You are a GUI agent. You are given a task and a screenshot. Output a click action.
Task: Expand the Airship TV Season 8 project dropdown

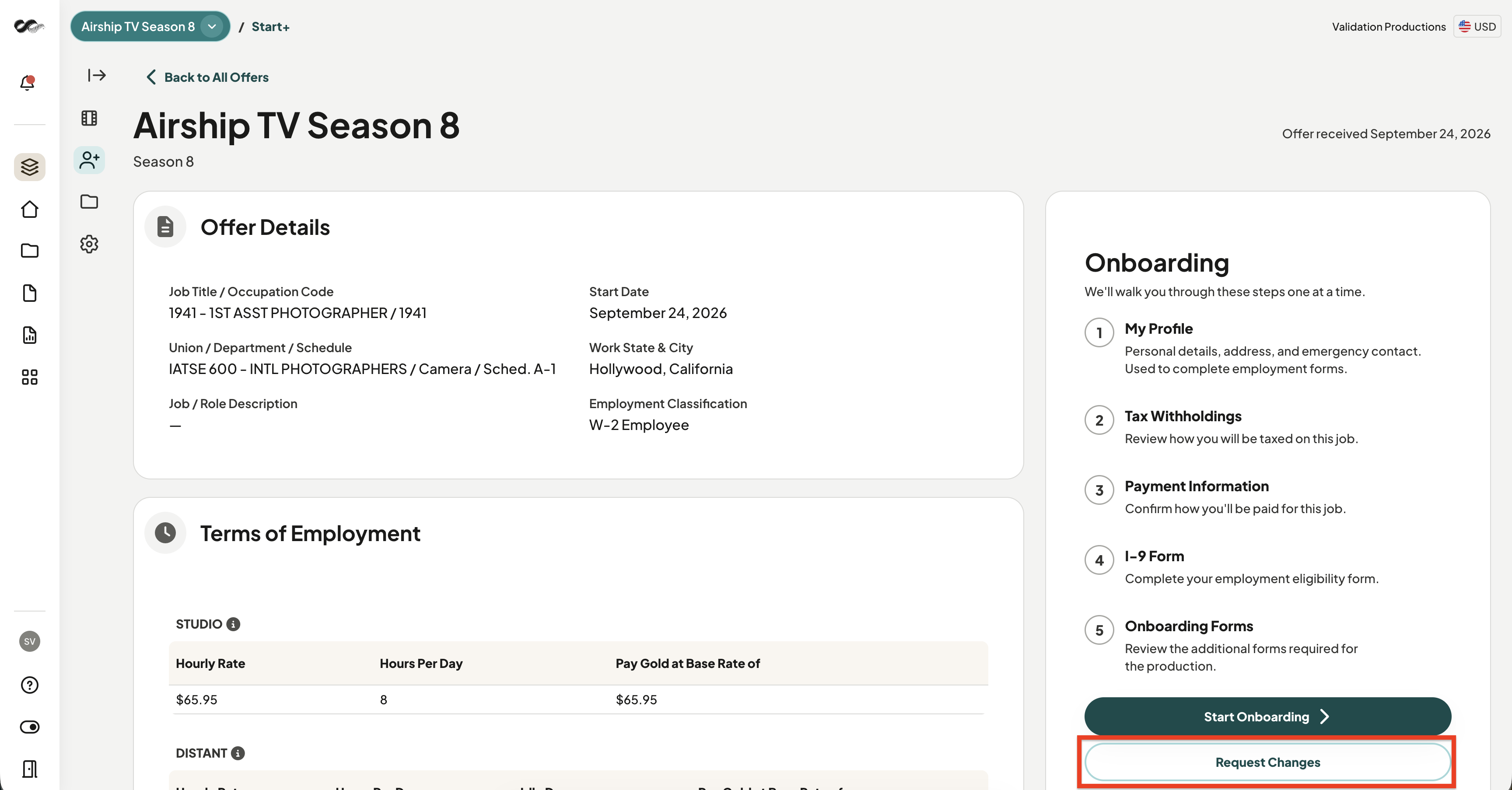150,26
